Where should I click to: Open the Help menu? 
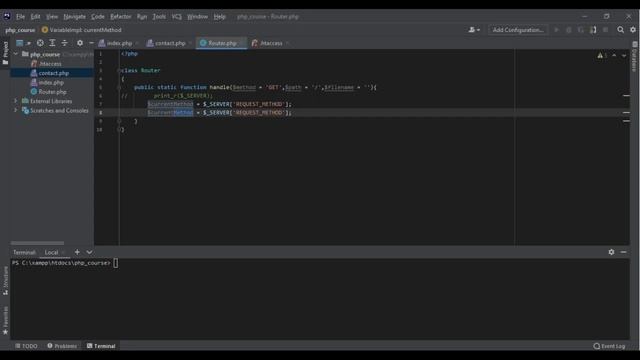pyautogui.click(x=220, y=17)
